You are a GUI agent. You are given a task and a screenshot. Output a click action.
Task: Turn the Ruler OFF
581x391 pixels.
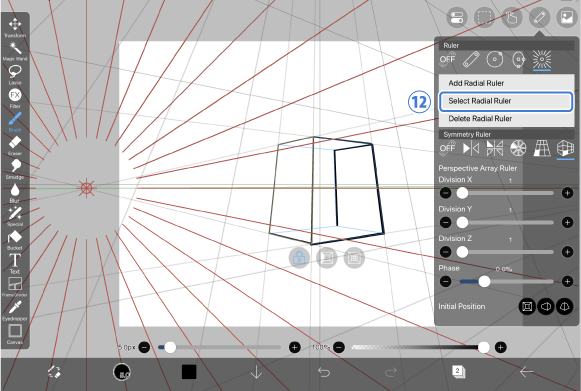click(448, 60)
